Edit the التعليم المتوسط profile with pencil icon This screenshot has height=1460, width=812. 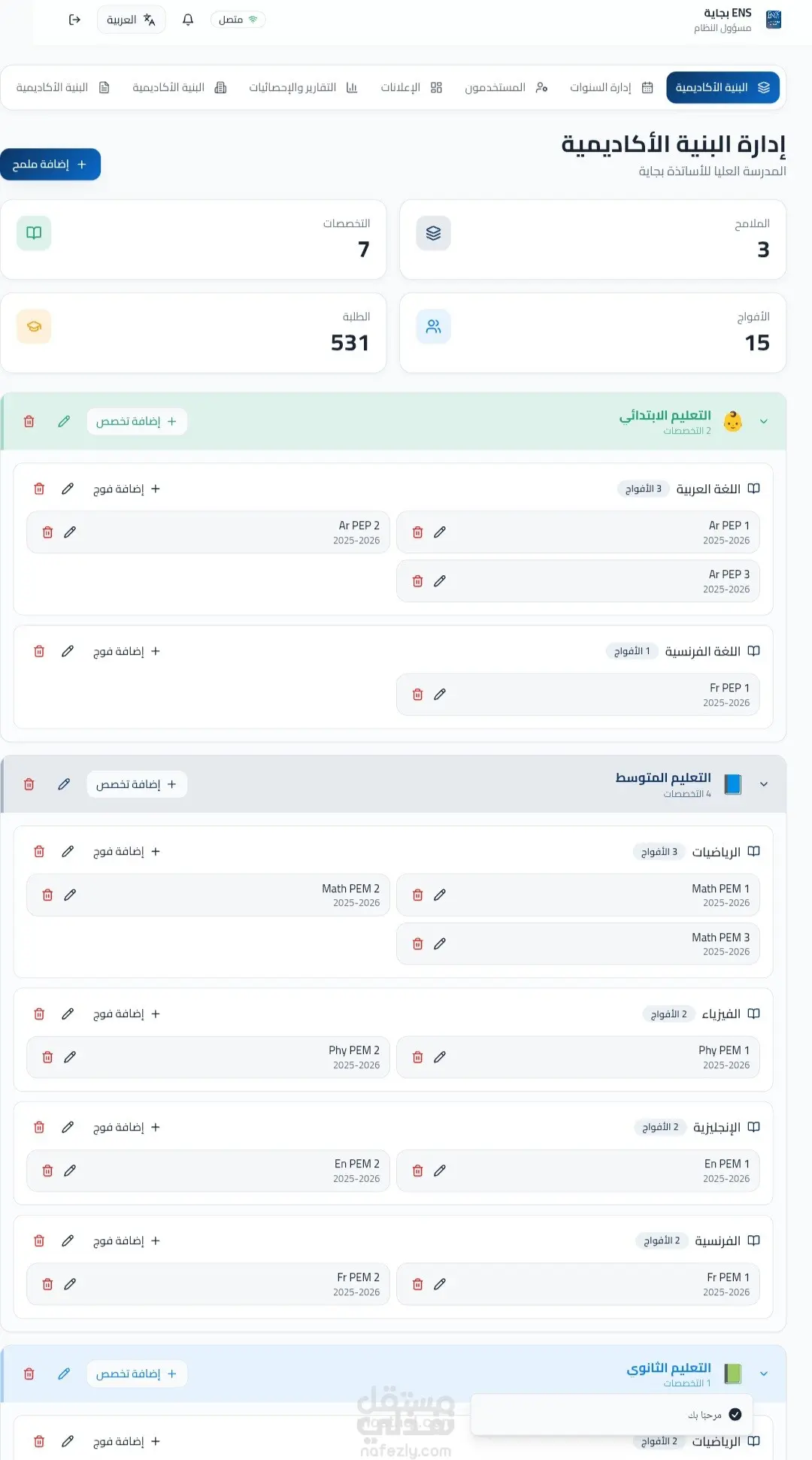[64, 784]
